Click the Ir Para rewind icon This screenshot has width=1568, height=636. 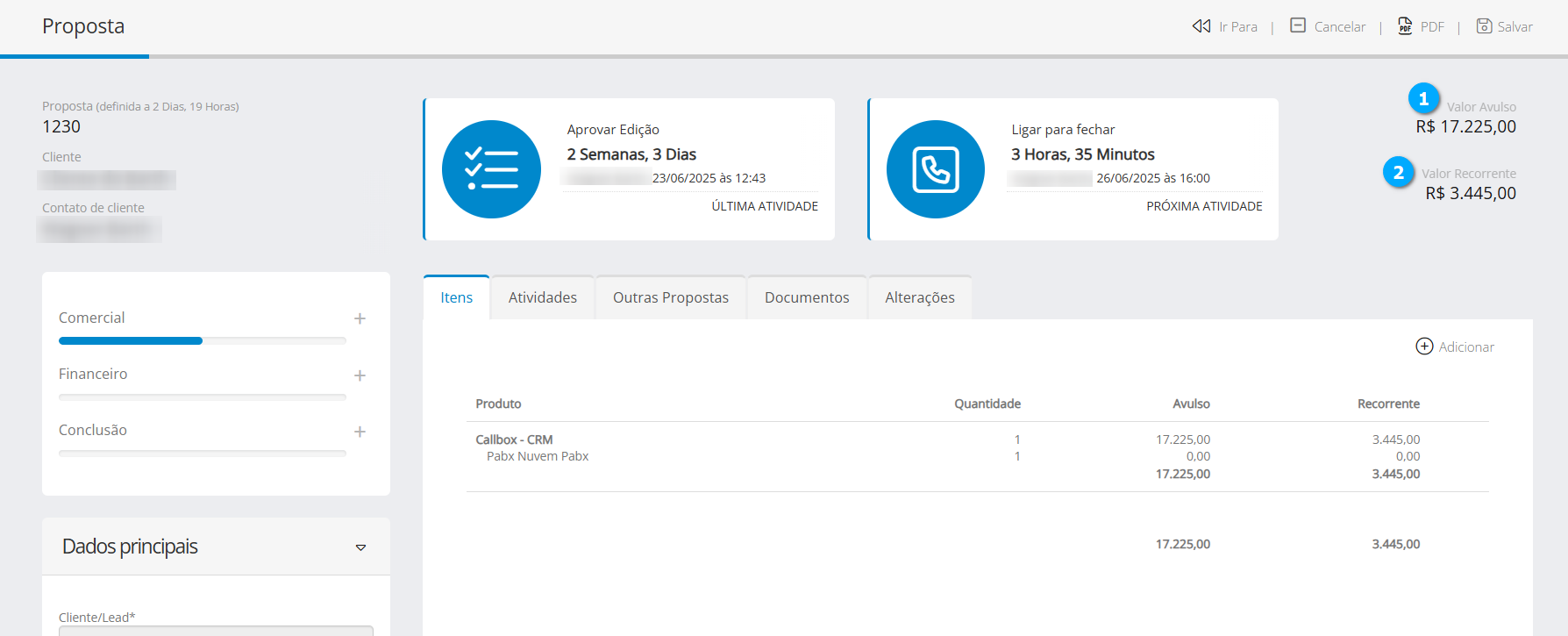(1201, 26)
